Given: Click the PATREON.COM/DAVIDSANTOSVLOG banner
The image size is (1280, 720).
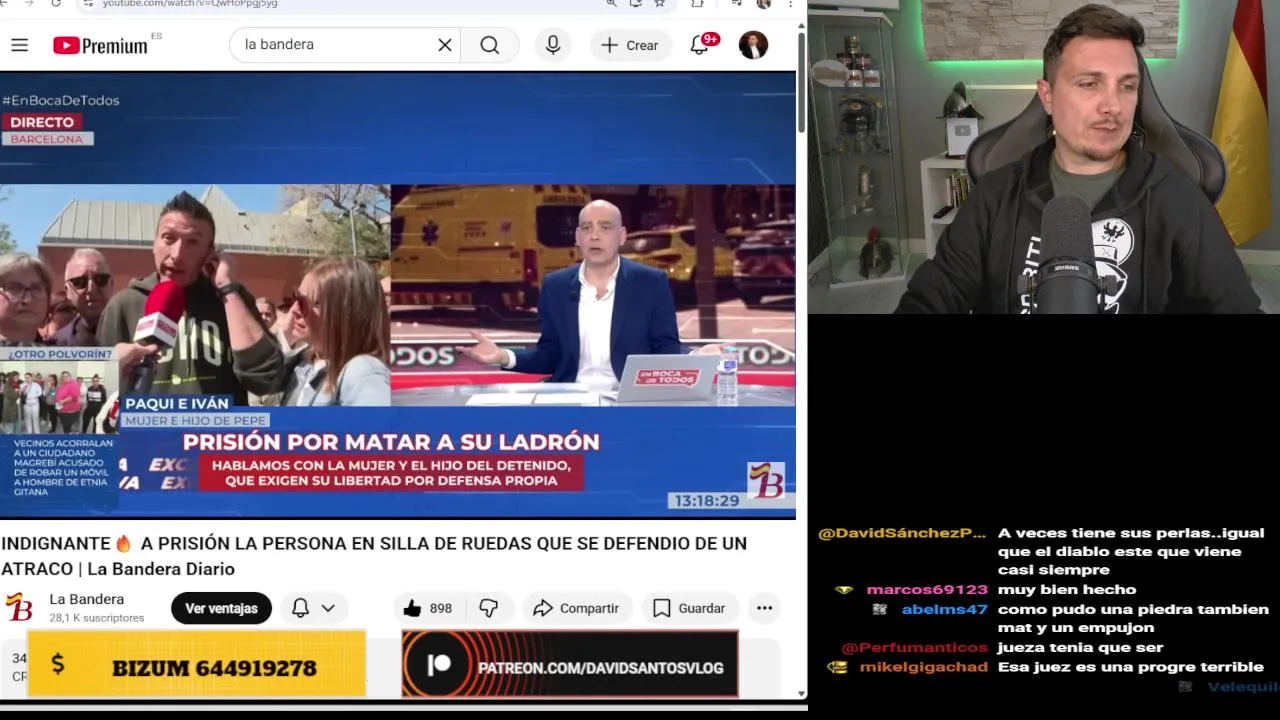Looking at the screenshot, I should [570, 664].
